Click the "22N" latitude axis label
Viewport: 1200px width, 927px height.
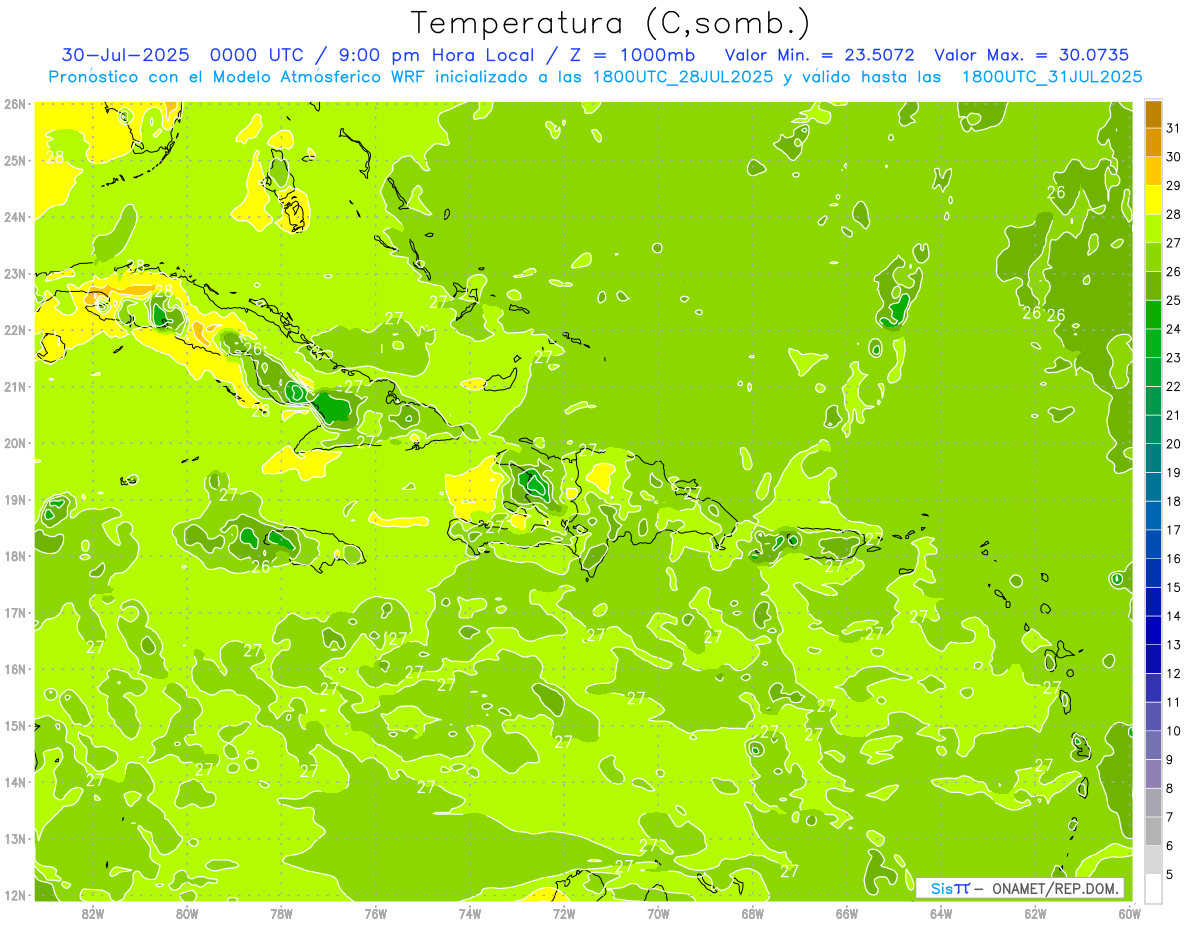tap(15, 330)
